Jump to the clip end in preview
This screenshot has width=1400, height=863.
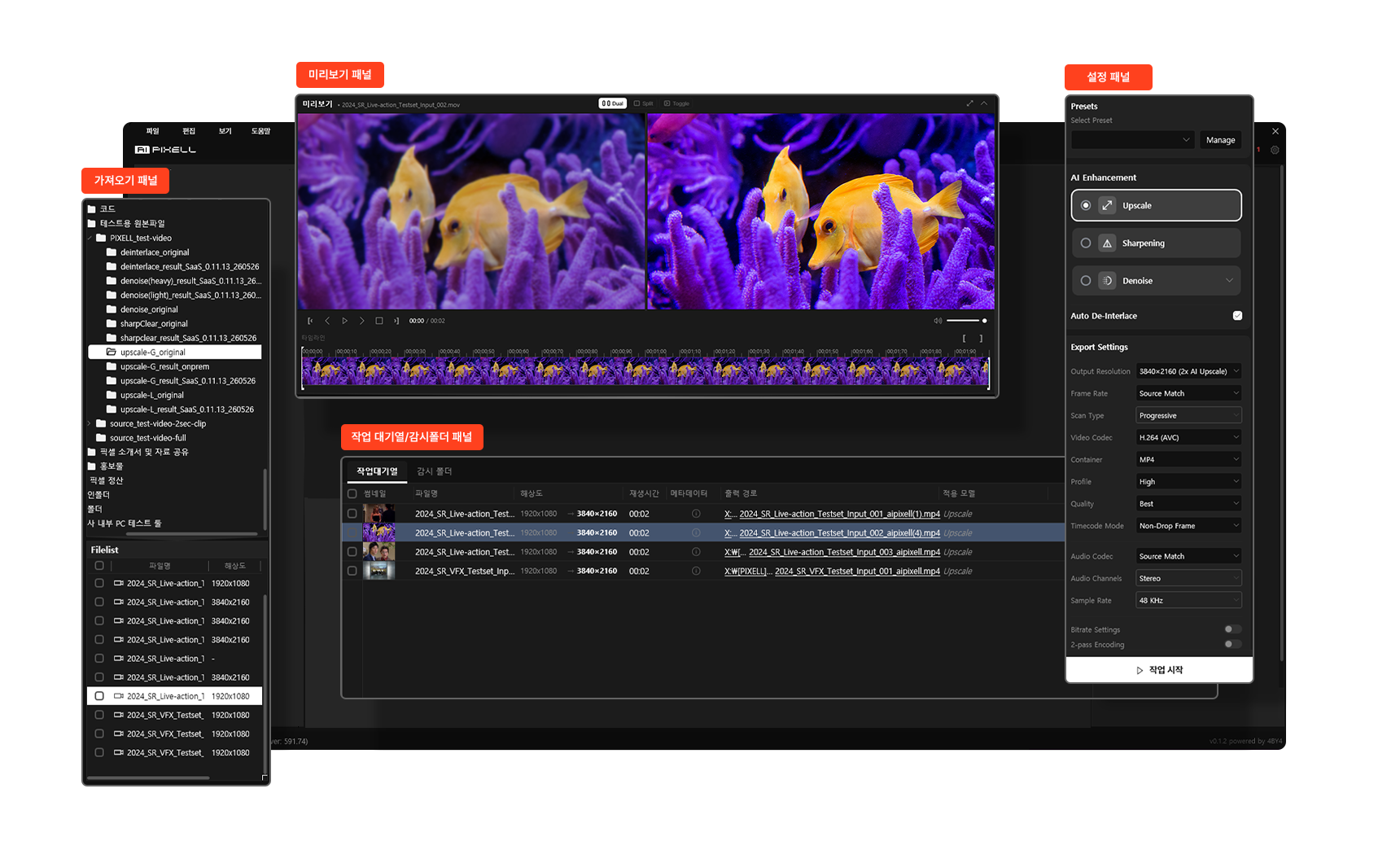point(396,321)
